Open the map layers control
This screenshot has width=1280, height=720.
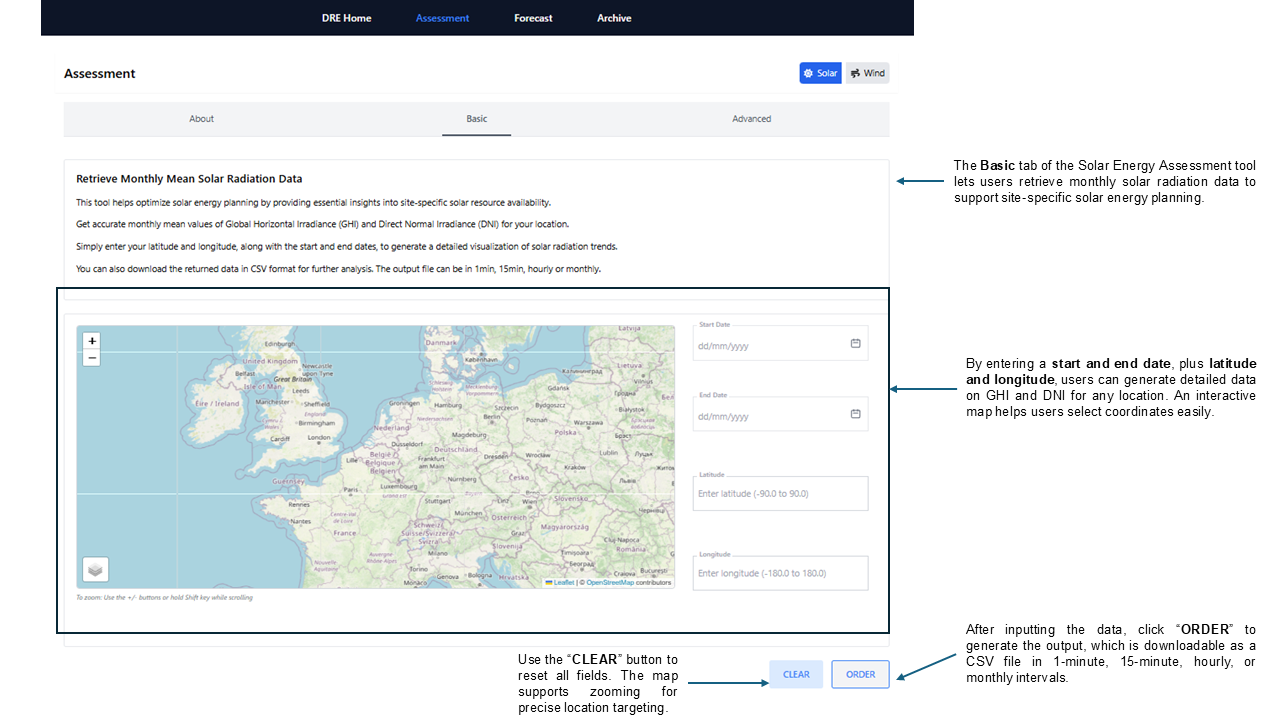click(x=95, y=569)
